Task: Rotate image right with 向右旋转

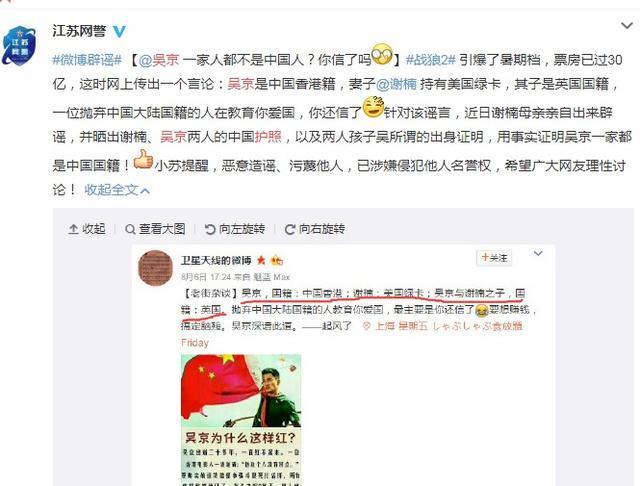Action: pyautogui.click(x=315, y=229)
